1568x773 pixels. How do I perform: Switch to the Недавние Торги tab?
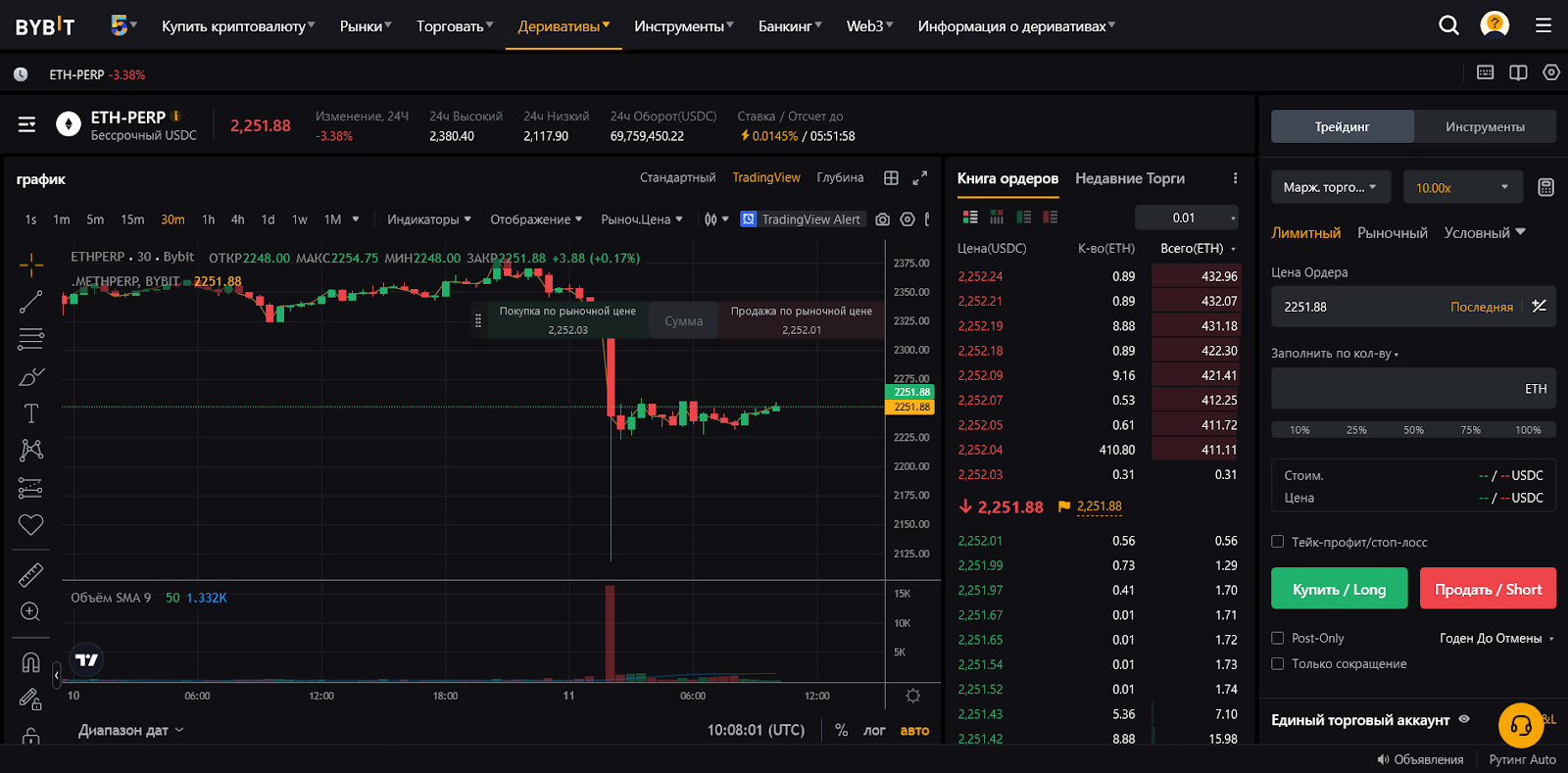pyautogui.click(x=1130, y=178)
